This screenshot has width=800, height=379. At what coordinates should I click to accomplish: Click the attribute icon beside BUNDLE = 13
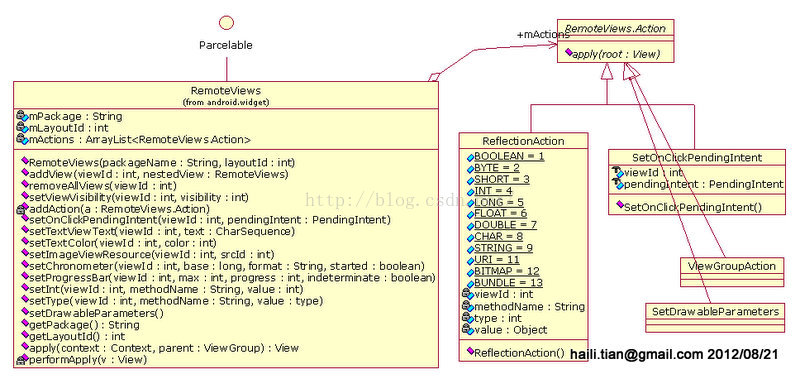click(470, 283)
